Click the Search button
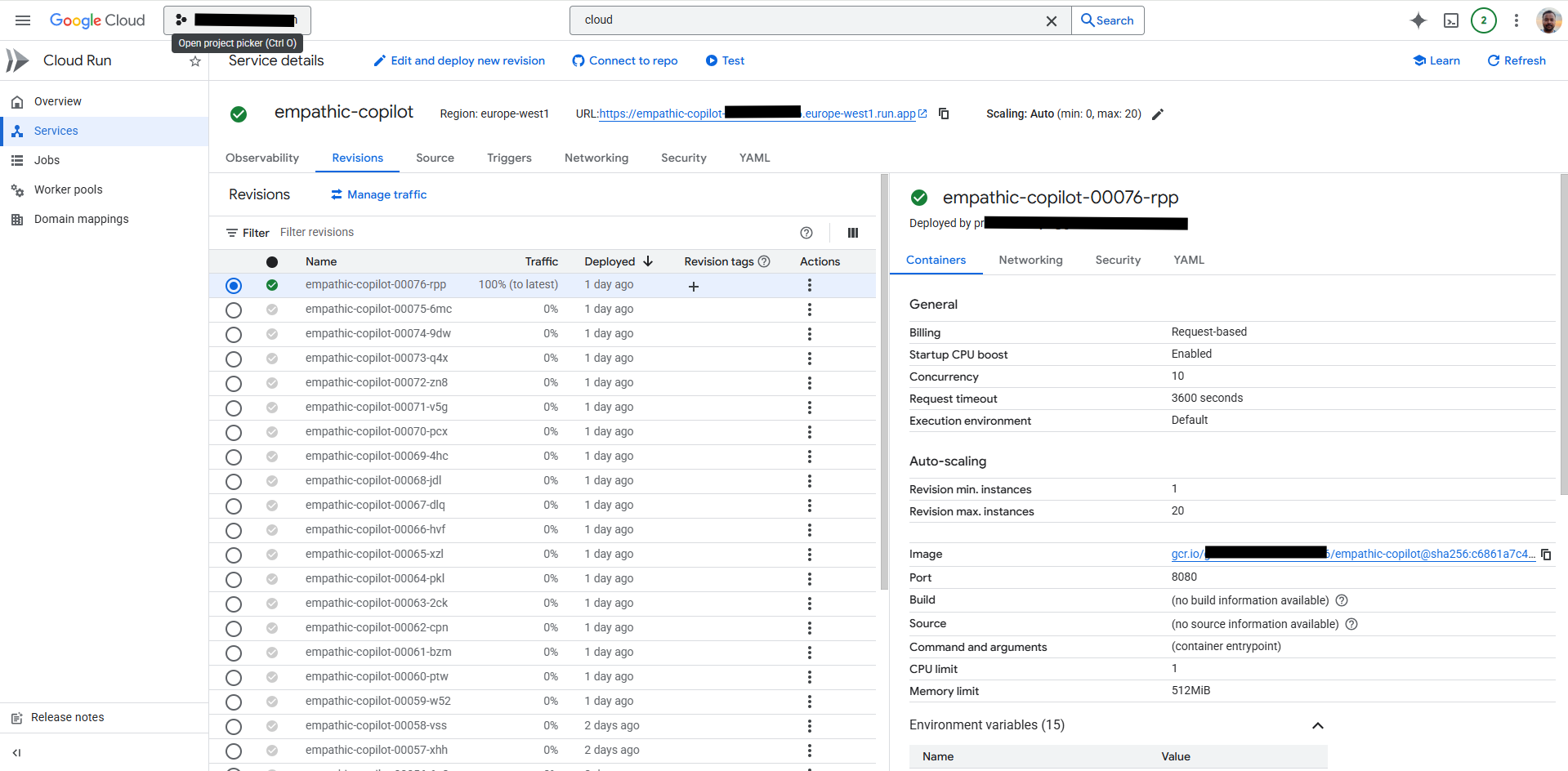The width and height of the screenshot is (1568, 771). tap(1107, 20)
